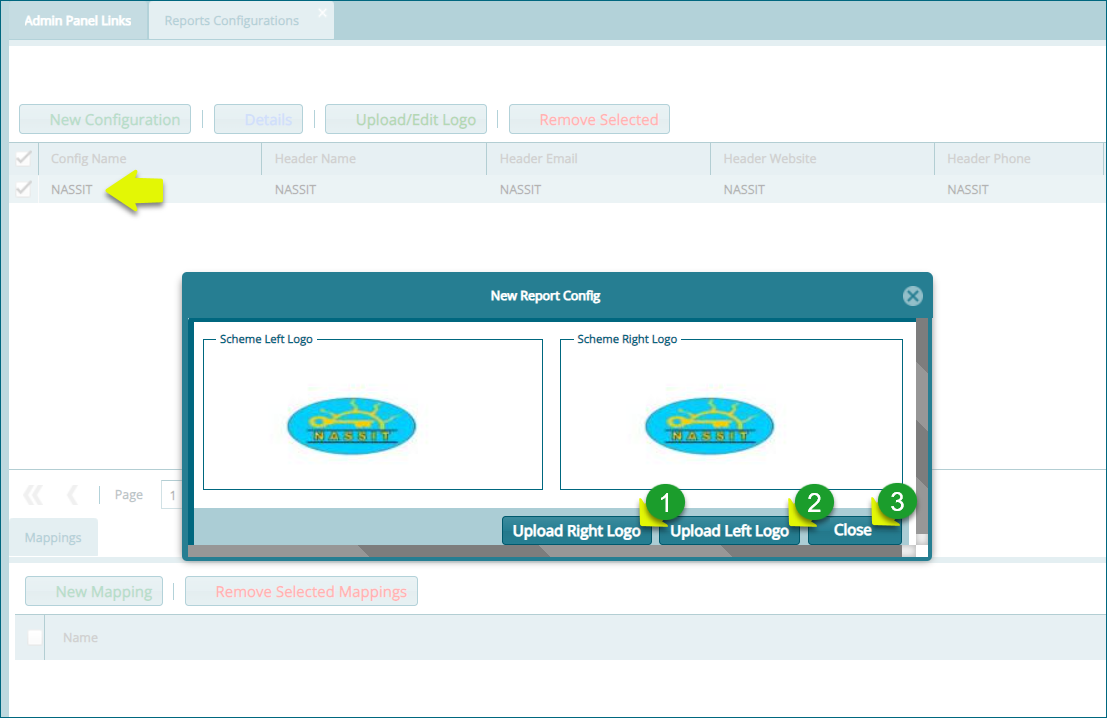Viewport: 1107px width, 718px height.
Task: Close the dialog using the Close button
Action: click(x=853, y=530)
